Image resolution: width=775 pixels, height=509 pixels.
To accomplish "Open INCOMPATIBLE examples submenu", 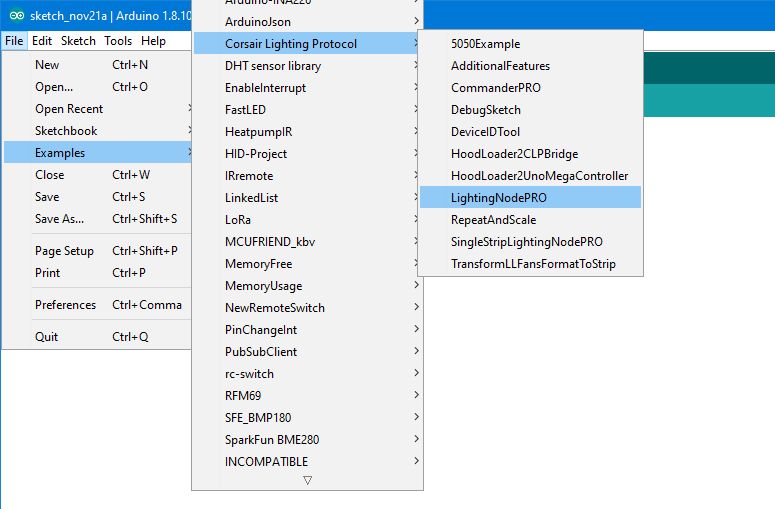I will pos(307,462).
